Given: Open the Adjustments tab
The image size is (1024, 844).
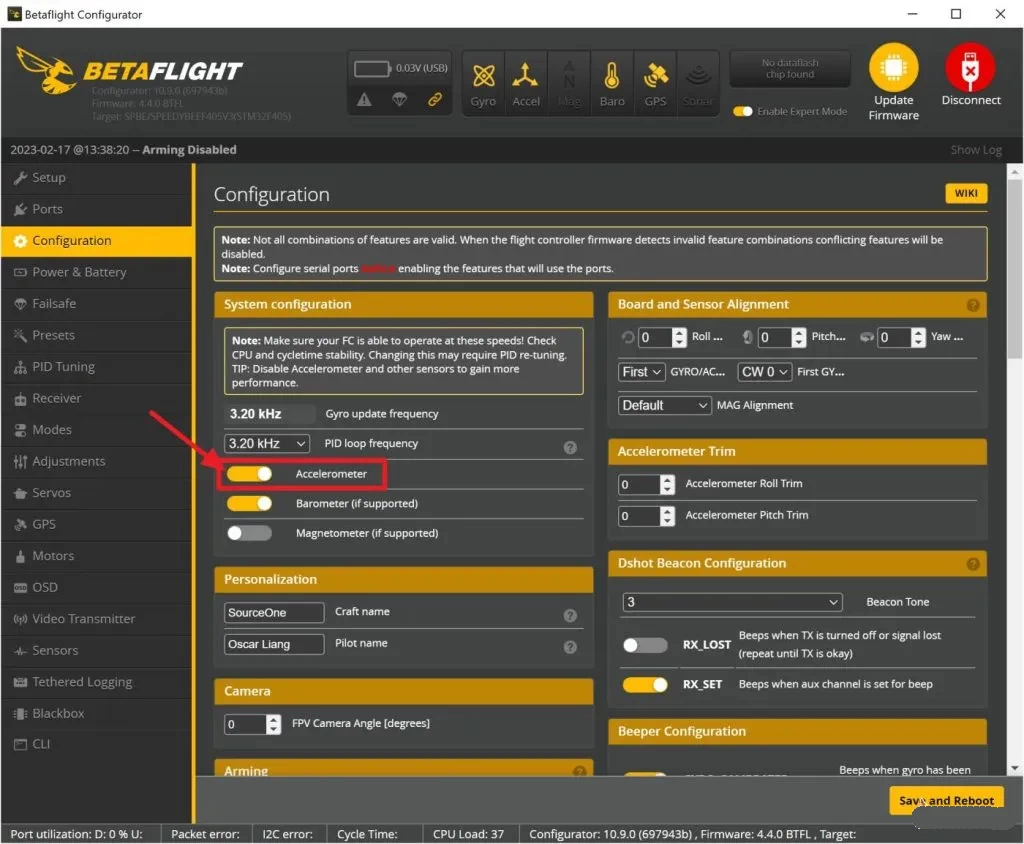Looking at the screenshot, I should [x=97, y=461].
